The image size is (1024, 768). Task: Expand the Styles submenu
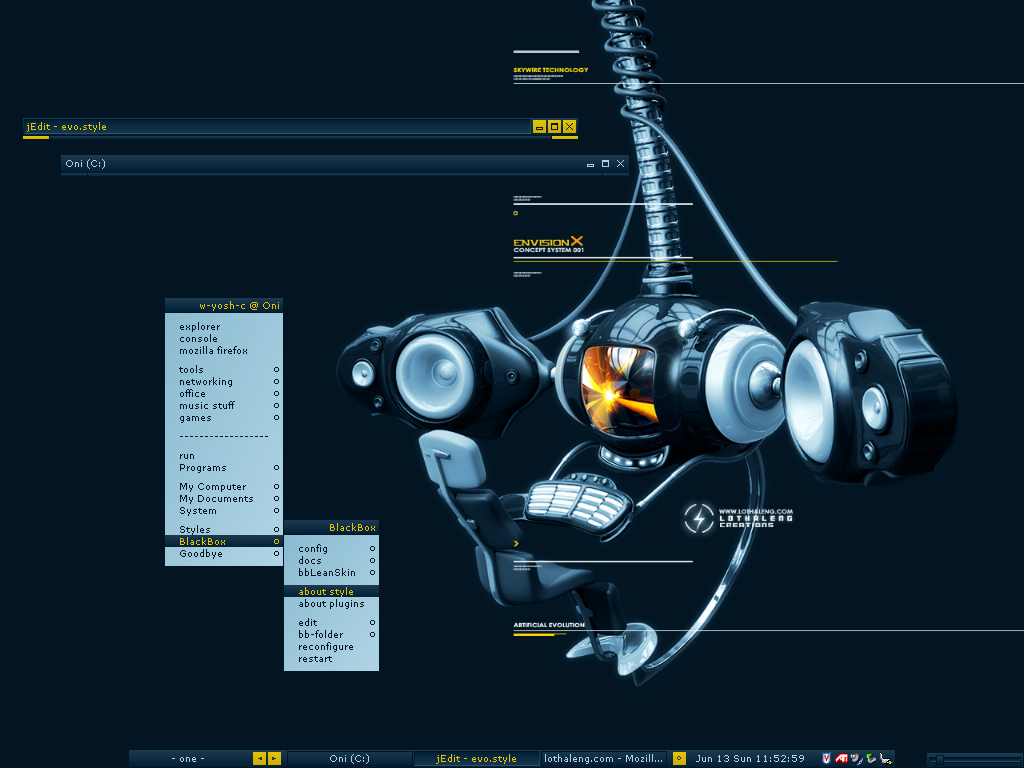point(224,529)
